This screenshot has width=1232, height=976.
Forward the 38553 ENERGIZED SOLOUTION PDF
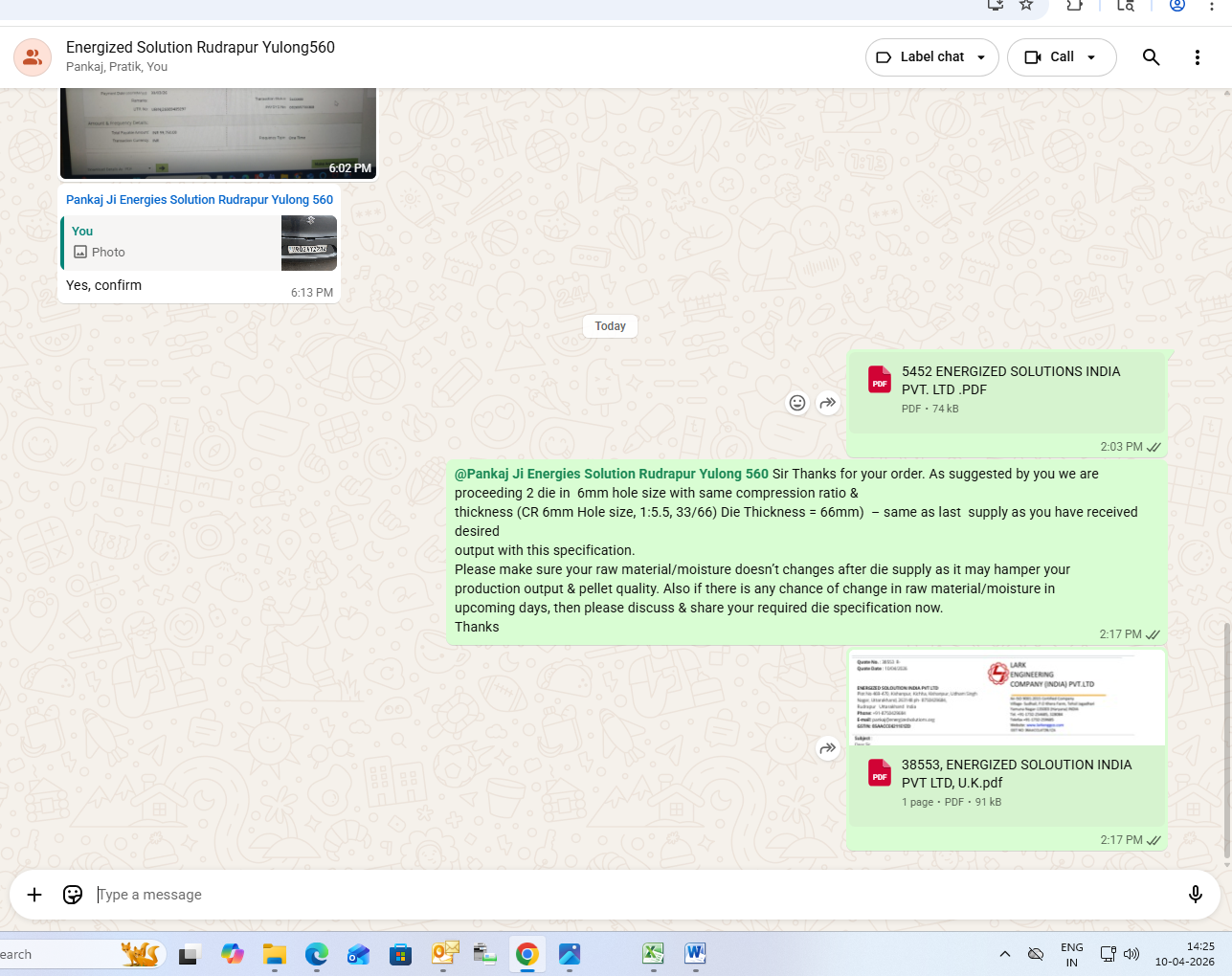point(828,748)
